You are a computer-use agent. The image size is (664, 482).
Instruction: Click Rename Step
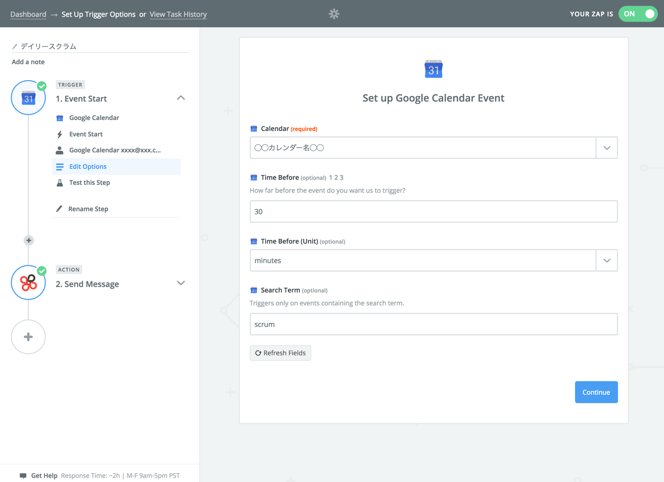(88, 209)
